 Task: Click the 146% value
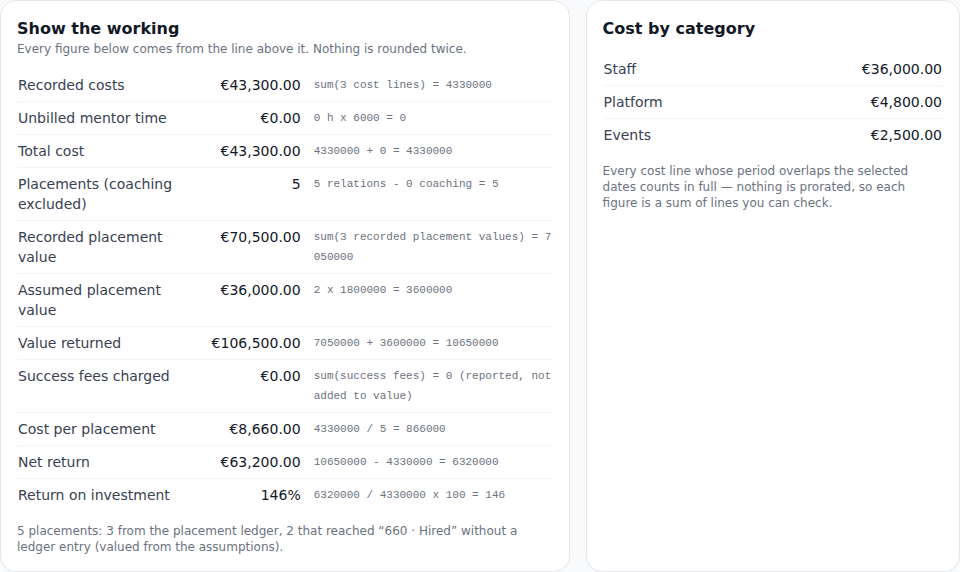tap(280, 495)
